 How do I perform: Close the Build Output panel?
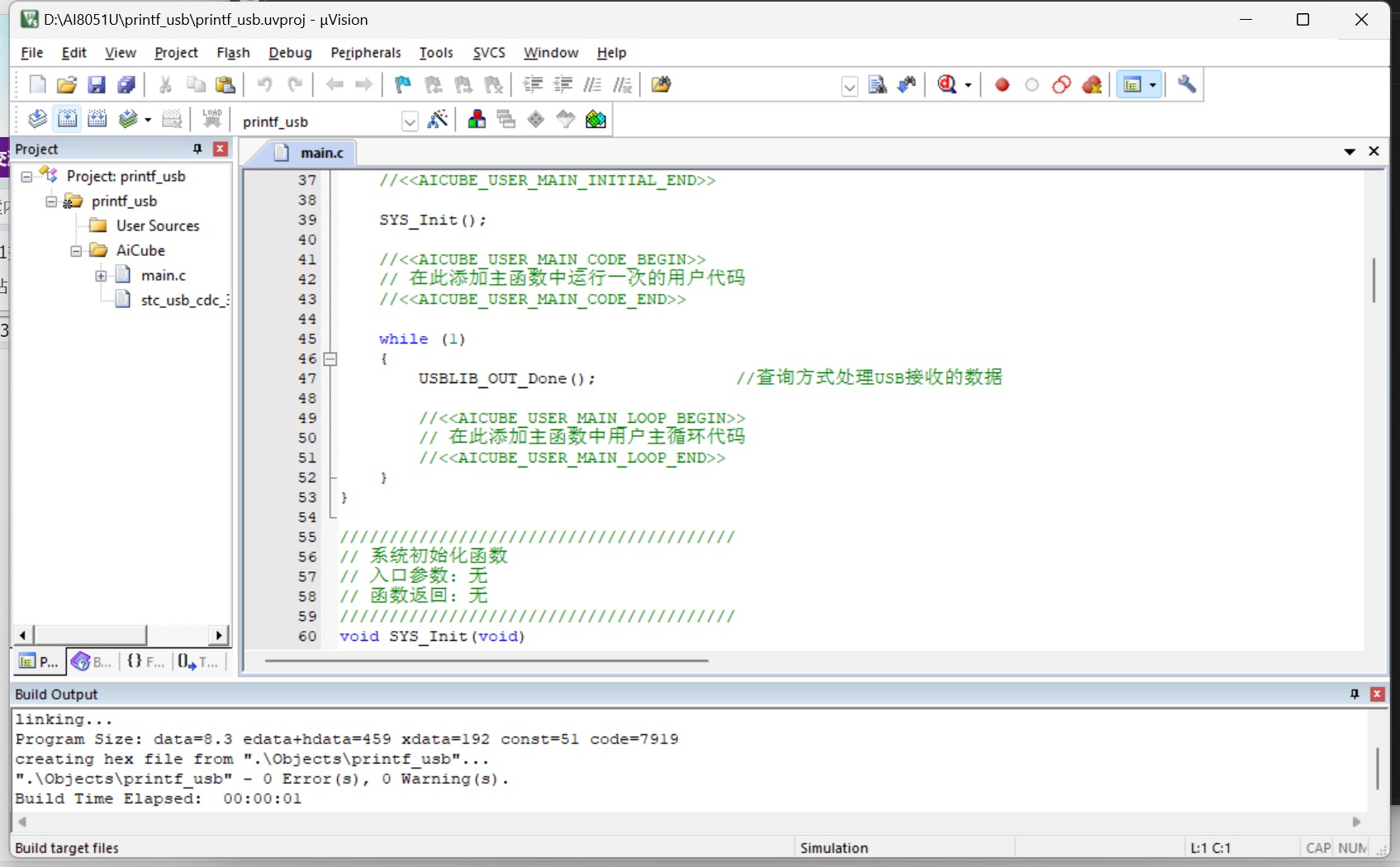click(x=1377, y=694)
